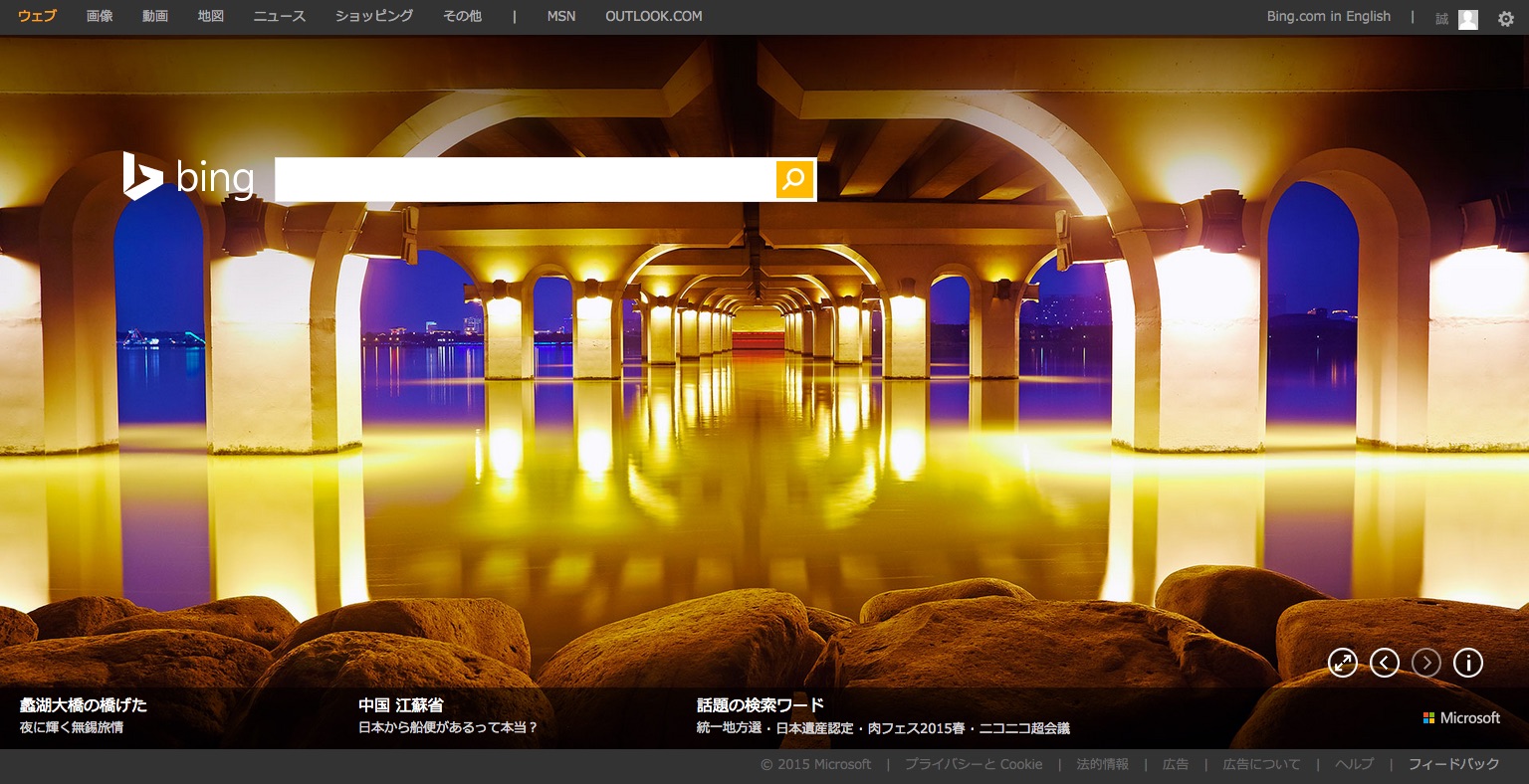Switch to the 動画 tab

[x=155, y=16]
